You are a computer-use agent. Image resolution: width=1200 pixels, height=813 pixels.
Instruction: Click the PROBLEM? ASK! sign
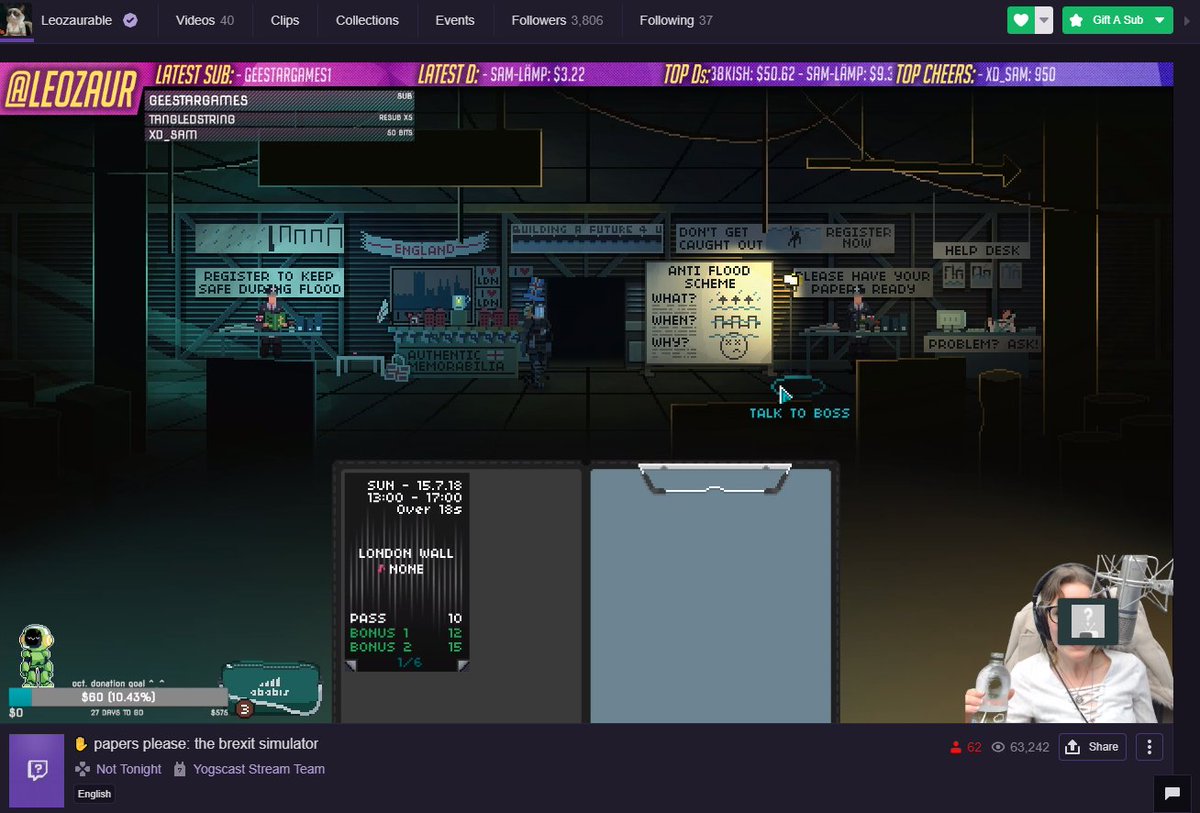(983, 344)
